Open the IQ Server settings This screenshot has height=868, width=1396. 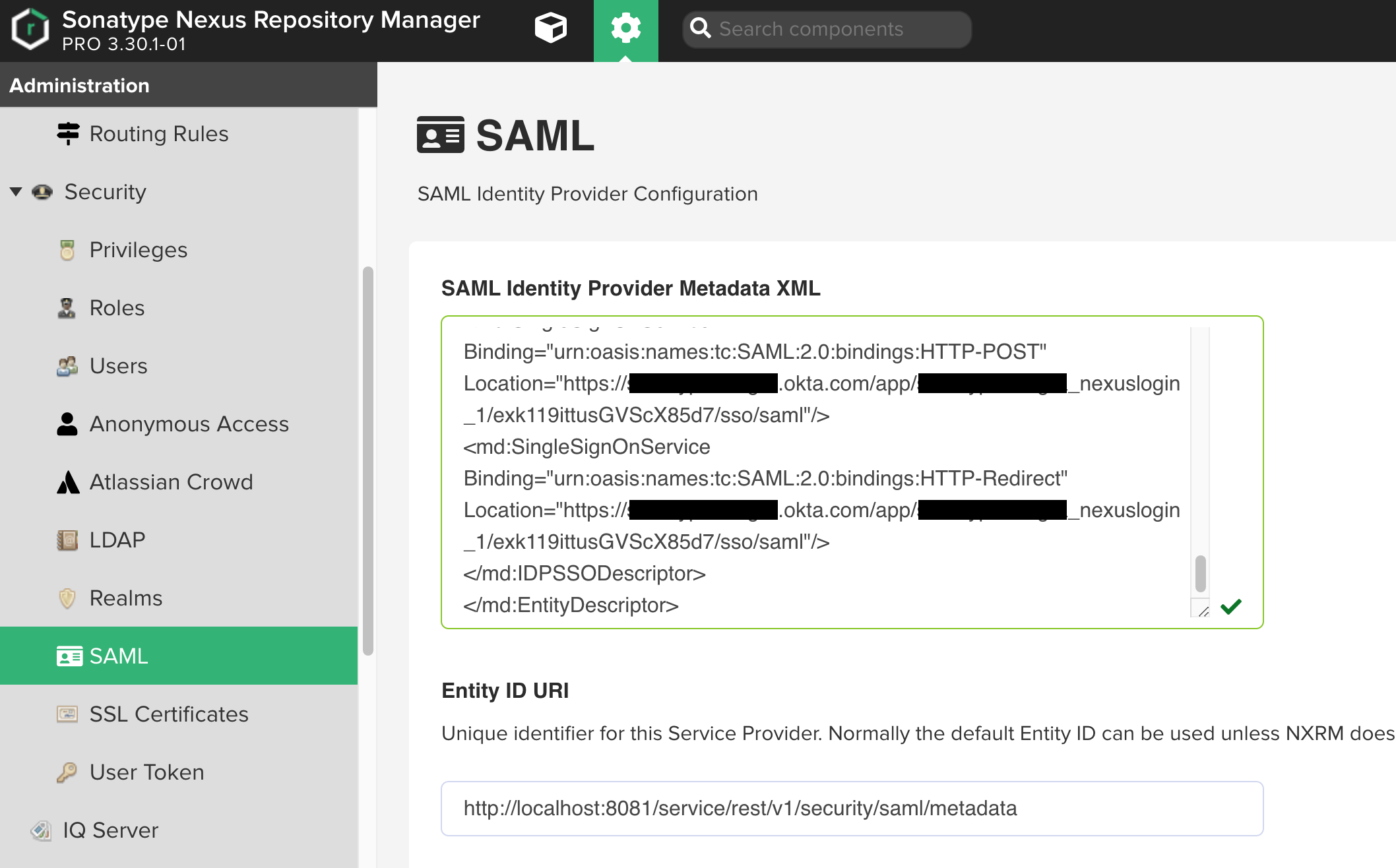tap(110, 830)
